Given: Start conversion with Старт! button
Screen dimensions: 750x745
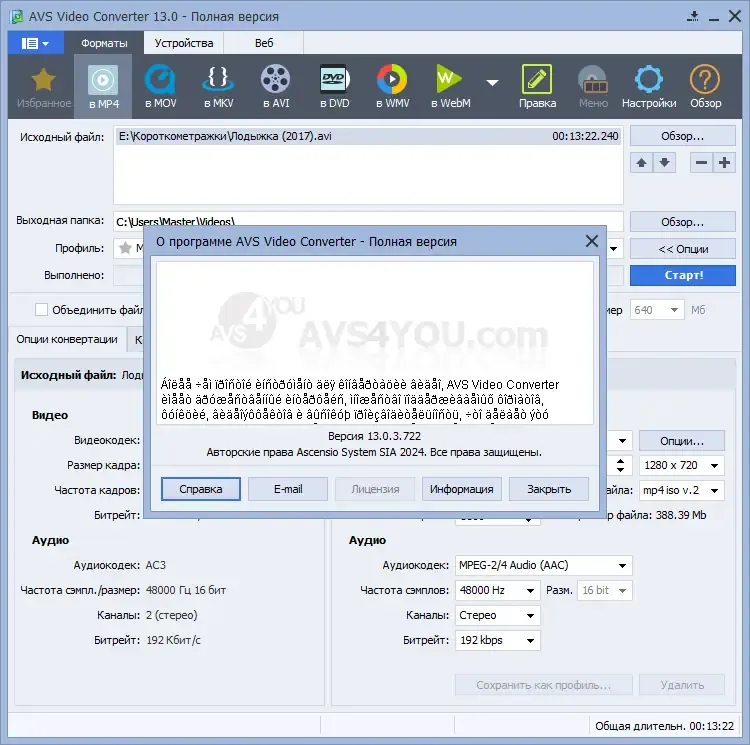Looking at the screenshot, I should click(x=683, y=275).
